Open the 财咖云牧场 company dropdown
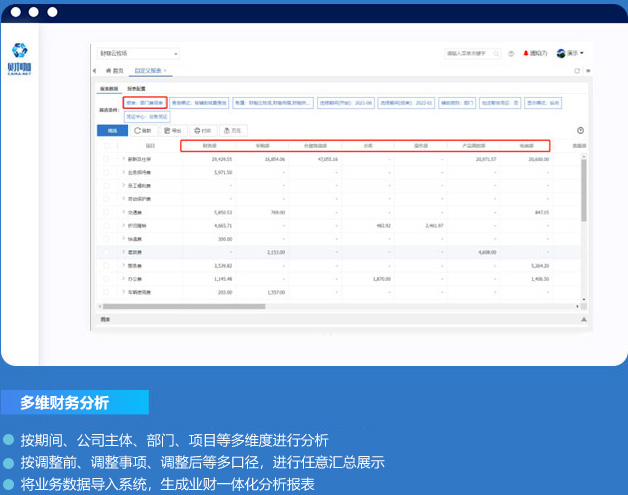 coord(138,53)
